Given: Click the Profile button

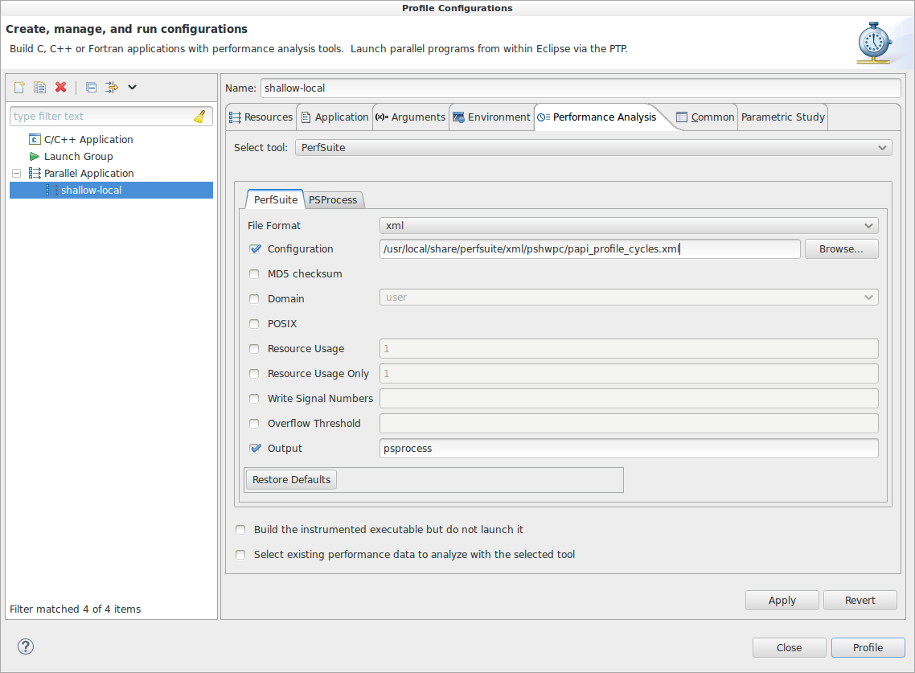Looking at the screenshot, I should tap(868, 647).
